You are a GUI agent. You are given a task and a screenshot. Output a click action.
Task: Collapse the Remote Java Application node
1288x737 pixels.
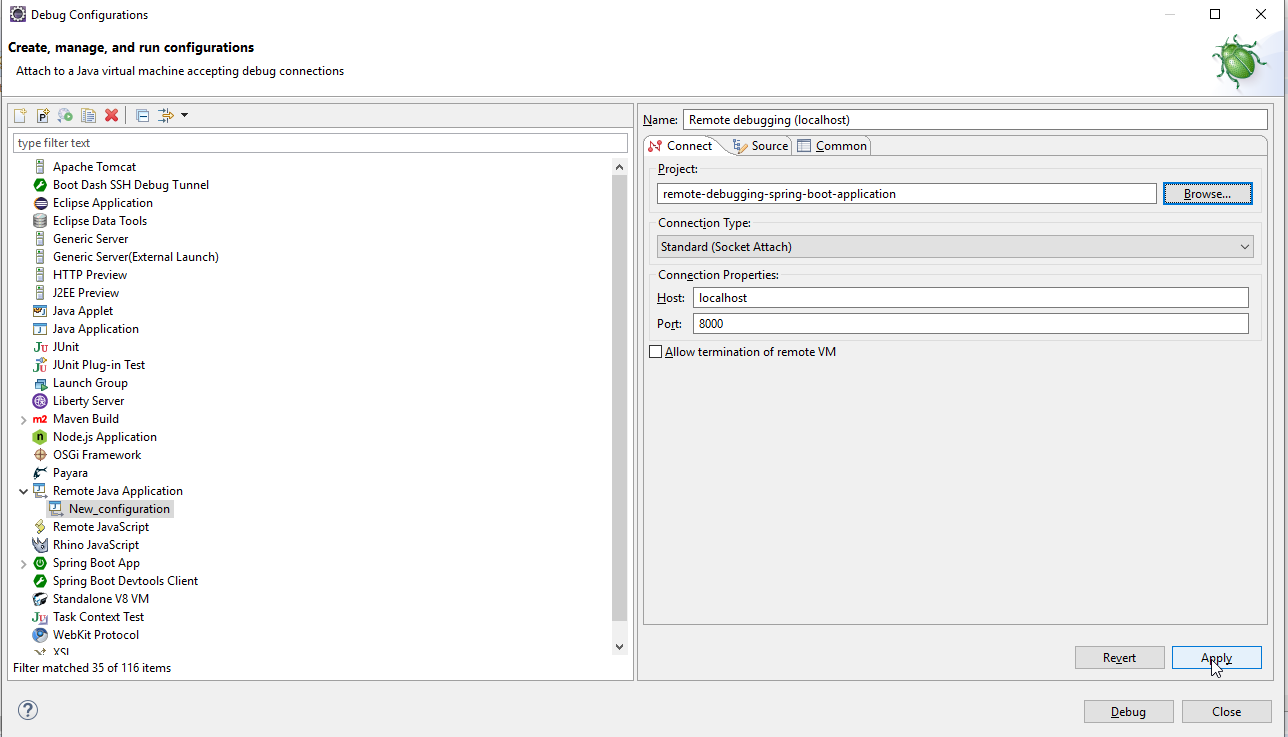23,491
